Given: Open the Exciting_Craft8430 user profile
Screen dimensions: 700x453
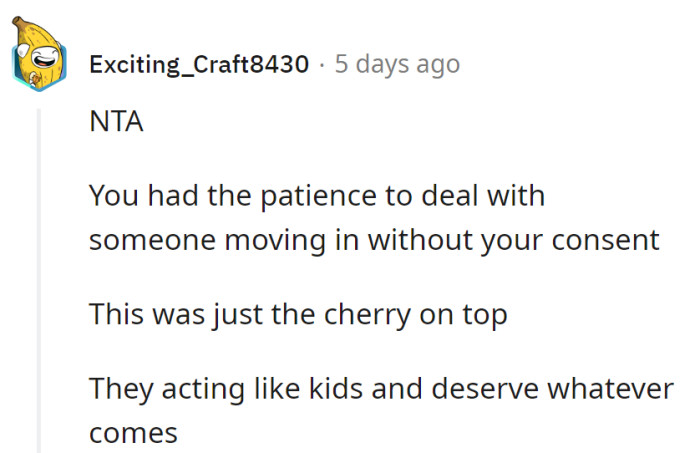Looking at the screenshot, I should [x=199, y=65].
